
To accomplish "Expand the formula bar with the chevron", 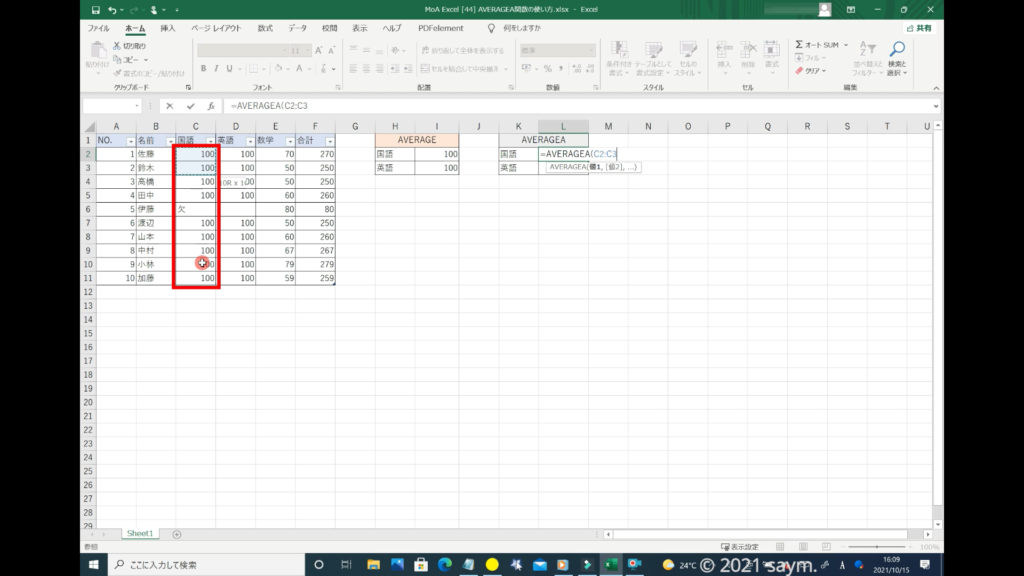I will tap(936, 106).
